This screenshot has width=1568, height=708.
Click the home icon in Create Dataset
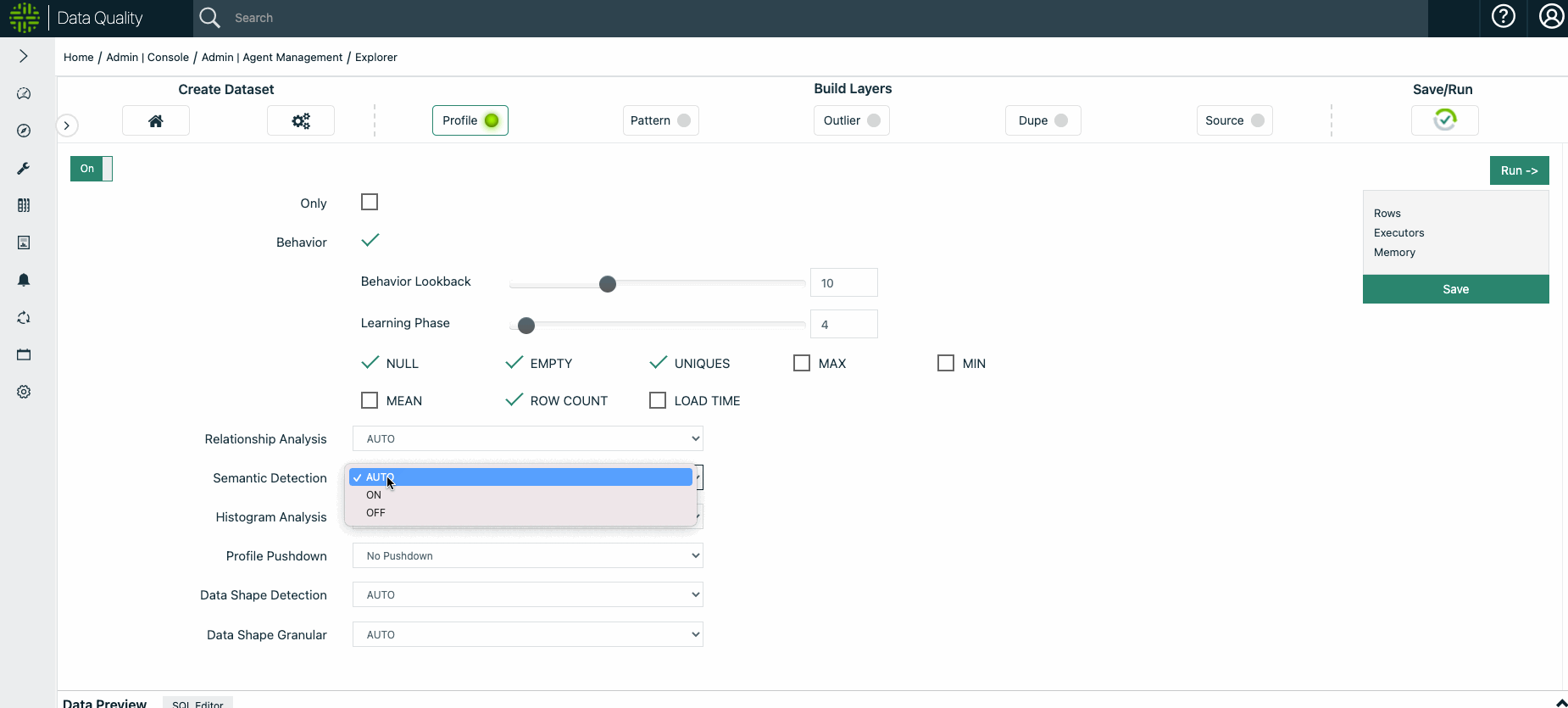(156, 120)
